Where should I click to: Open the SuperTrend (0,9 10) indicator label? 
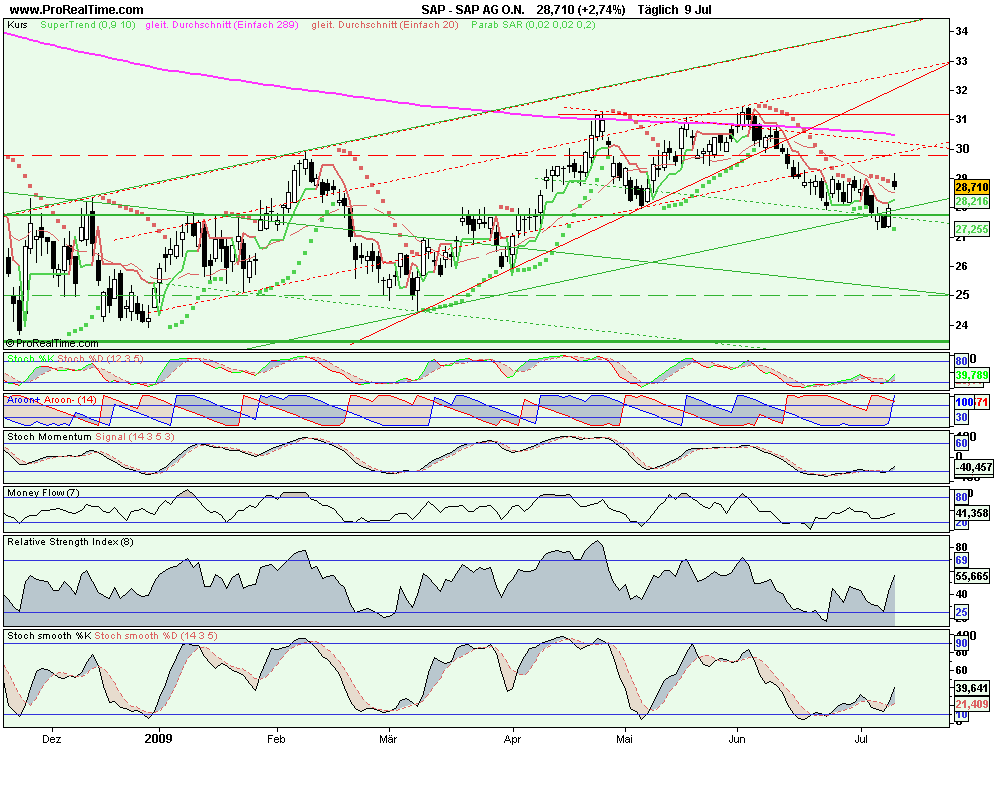[x=87, y=25]
